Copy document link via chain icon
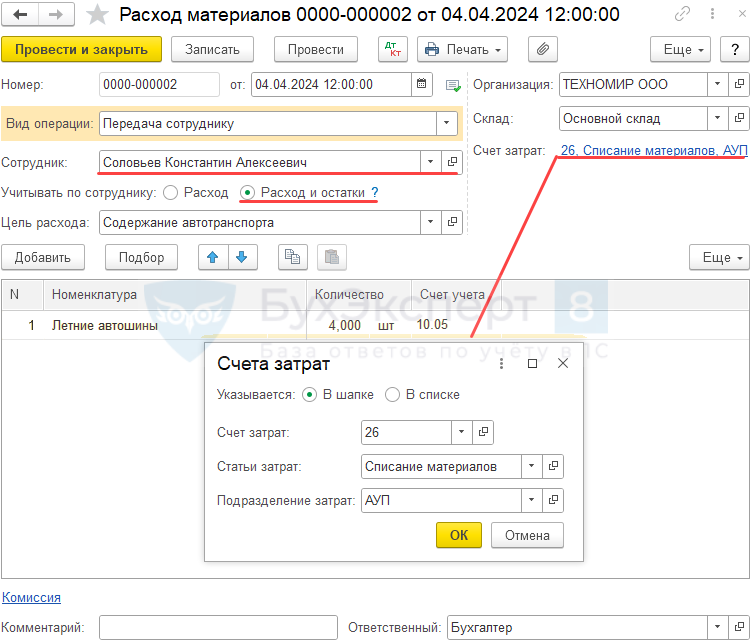The width and height of the screenshot is (754, 644). pos(682,15)
